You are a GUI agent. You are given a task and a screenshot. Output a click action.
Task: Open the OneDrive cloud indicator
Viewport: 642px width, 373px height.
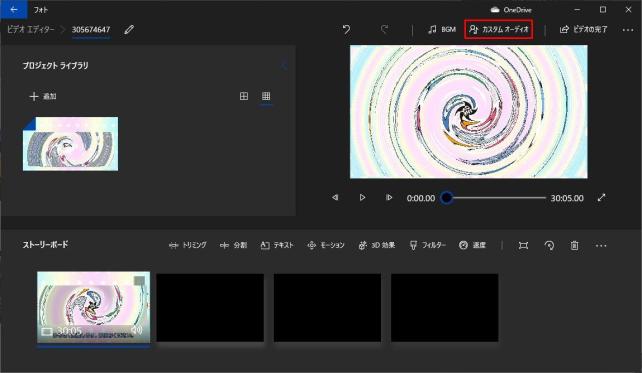pos(511,9)
